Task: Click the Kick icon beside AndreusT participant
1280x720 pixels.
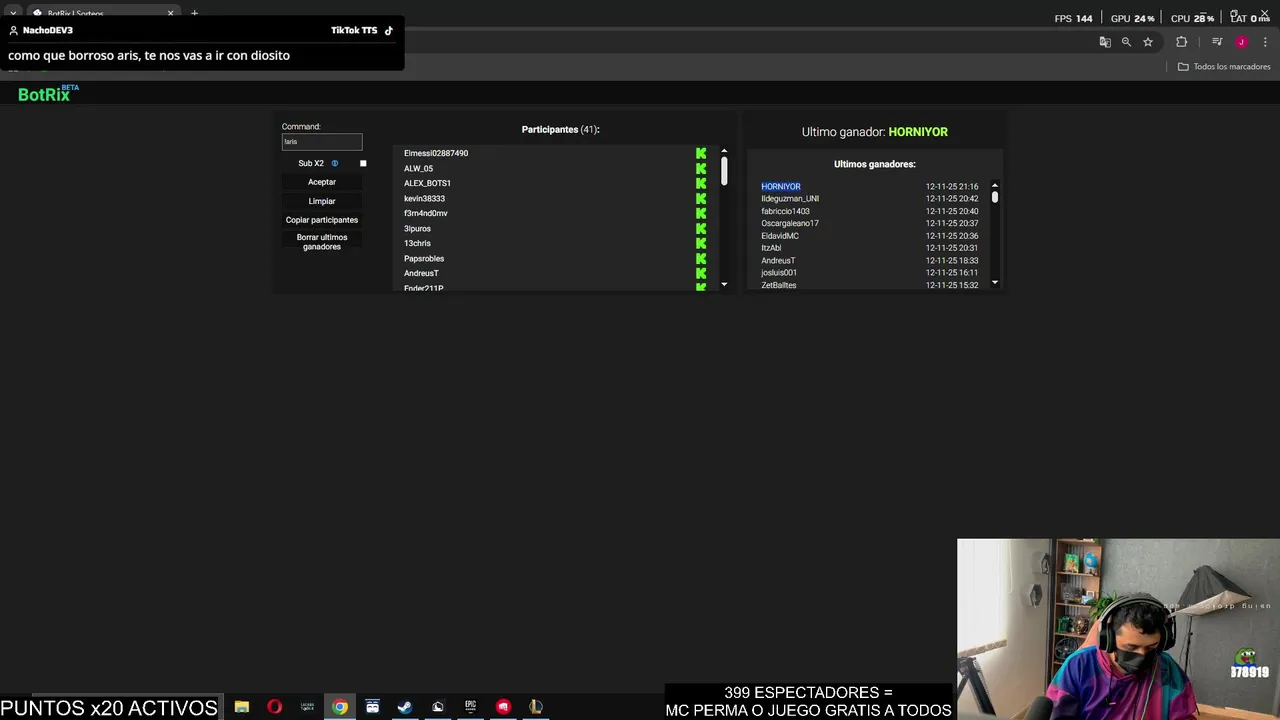Action: [x=701, y=273]
